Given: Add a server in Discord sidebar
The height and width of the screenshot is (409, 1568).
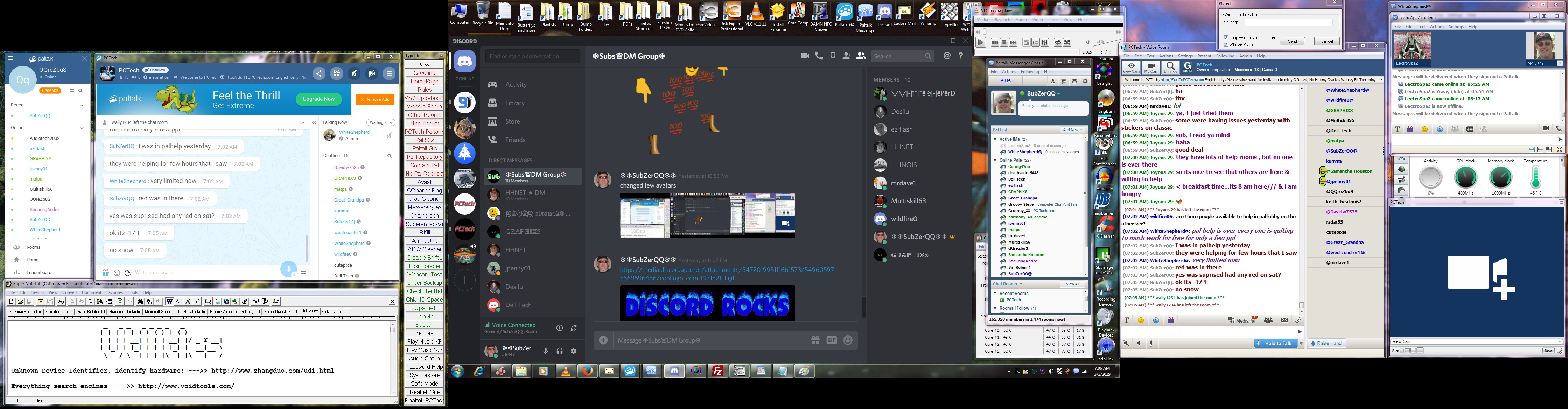Looking at the screenshot, I should pyautogui.click(x=464, y=280).
